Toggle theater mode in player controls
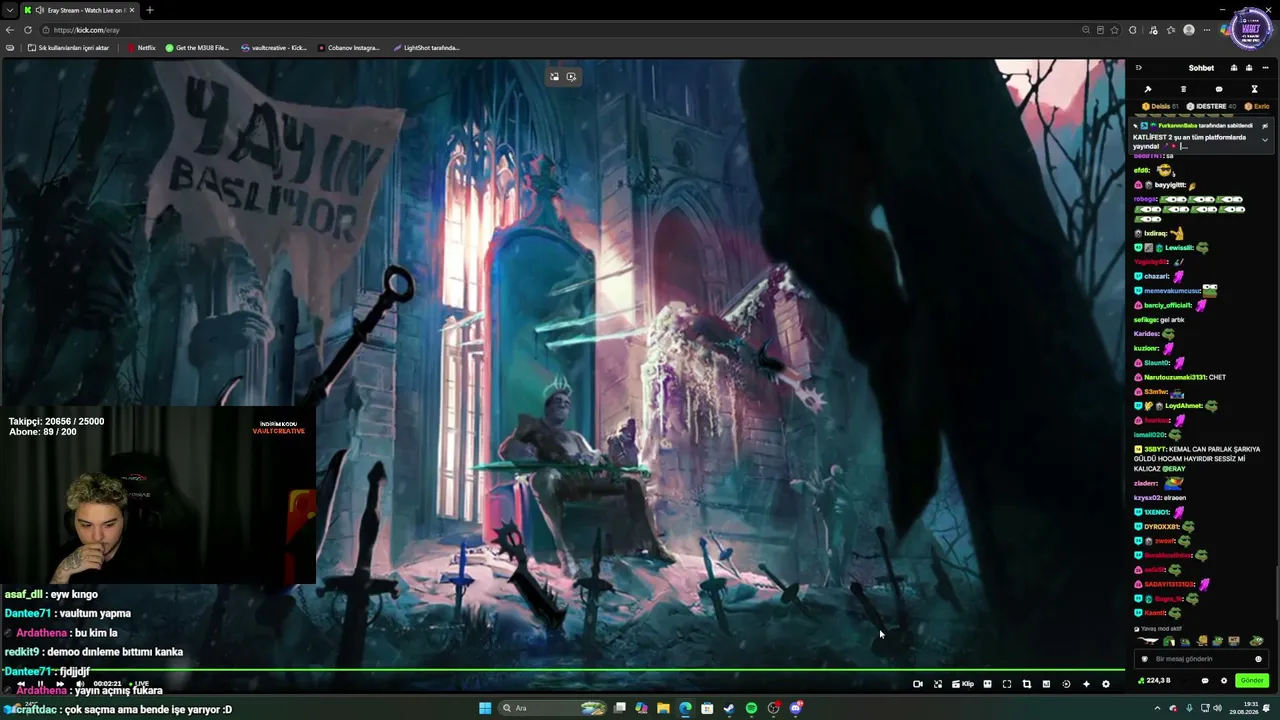The height and width of the screenshot is (720, 1280). pyautogui.click(x=987, y=684)
